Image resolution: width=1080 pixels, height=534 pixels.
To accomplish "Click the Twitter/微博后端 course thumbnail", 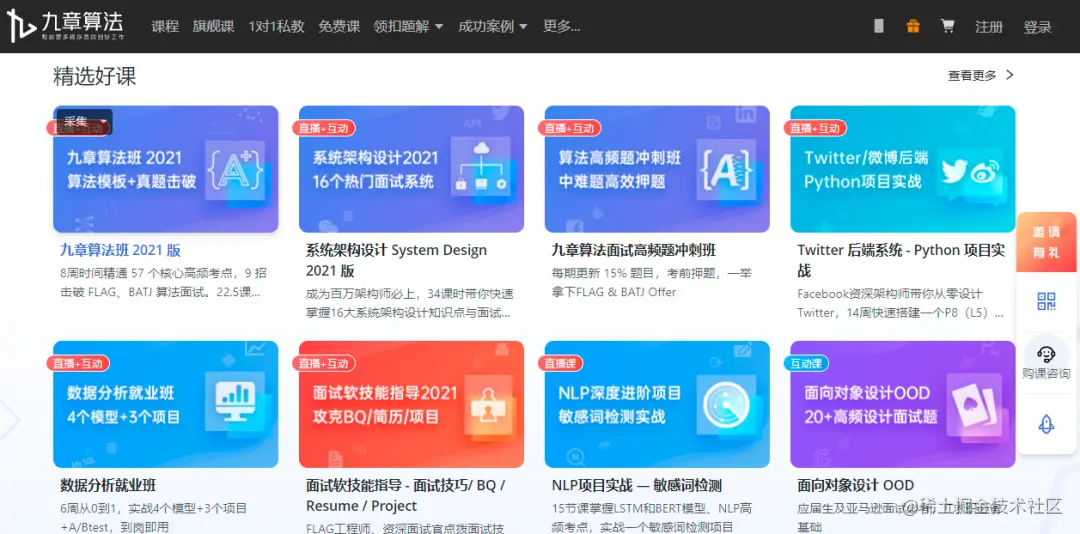I will 903,169.
